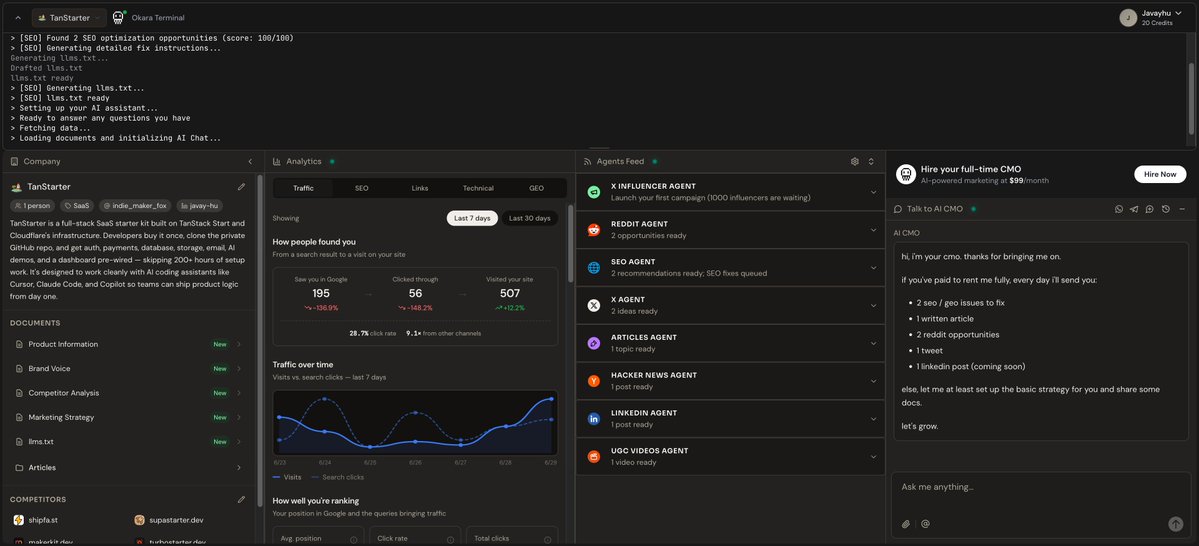Switch to the Traffic tab
The height and width of the screenshot is (546, 1199).
click(x=303, y=188)
